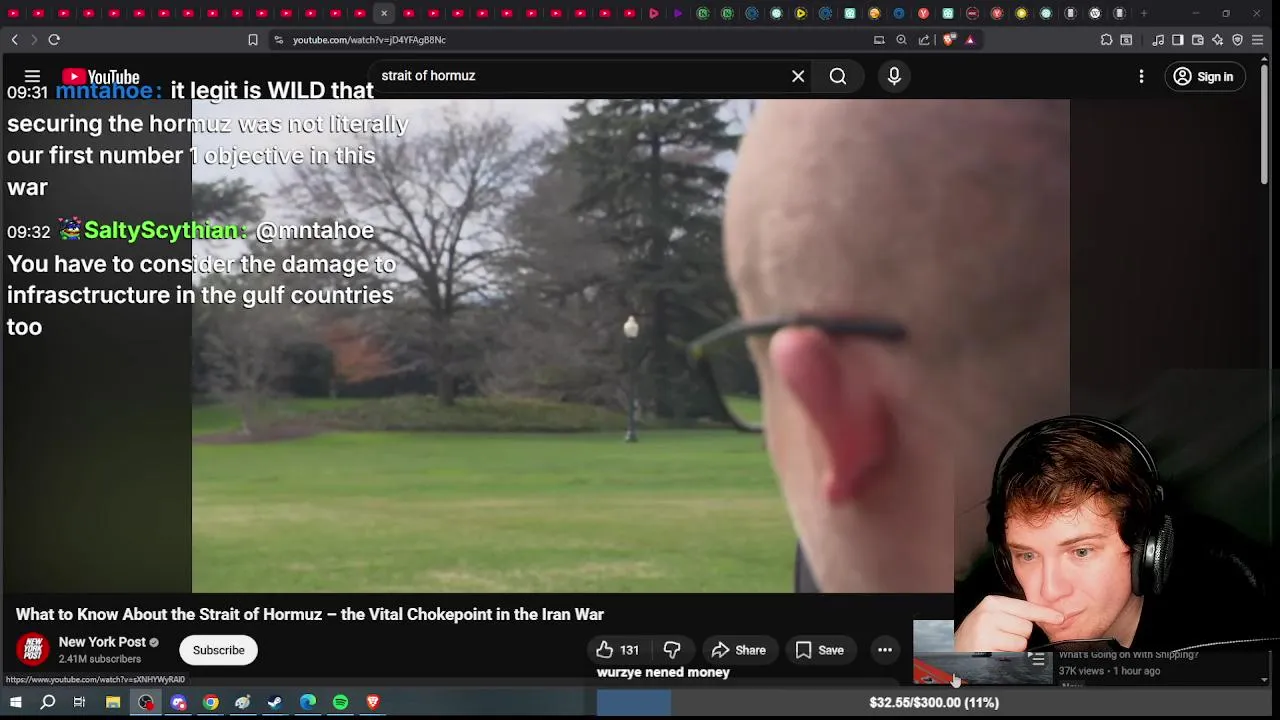Image resolution: width=1280 pixels, height=720 pixels.
Task: Open Brave browser taskbar icon
Action: click(373, 702)
